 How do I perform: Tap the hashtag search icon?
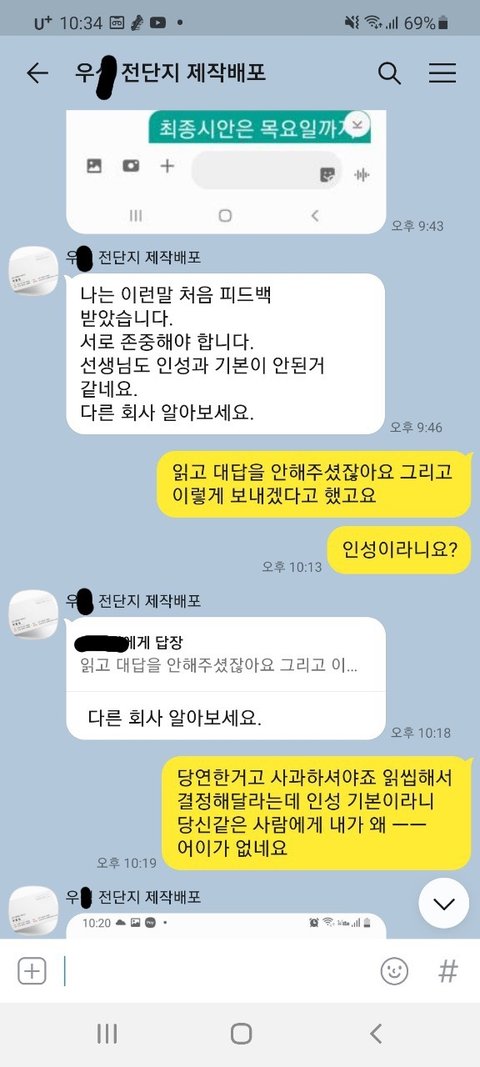(x=448, y=971)
